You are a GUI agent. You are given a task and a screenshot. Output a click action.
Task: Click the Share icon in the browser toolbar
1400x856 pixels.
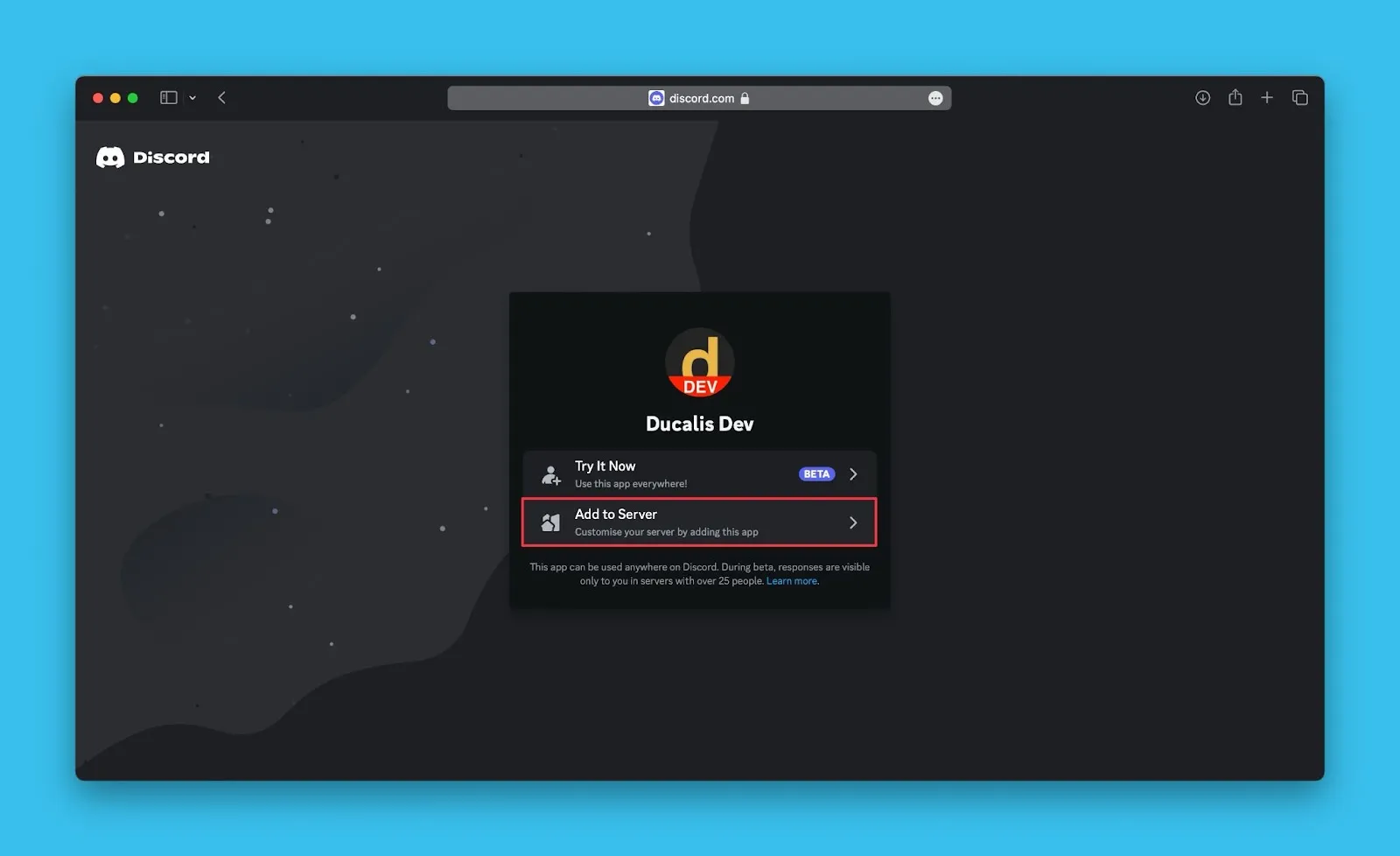click(x=1235, y=98)
